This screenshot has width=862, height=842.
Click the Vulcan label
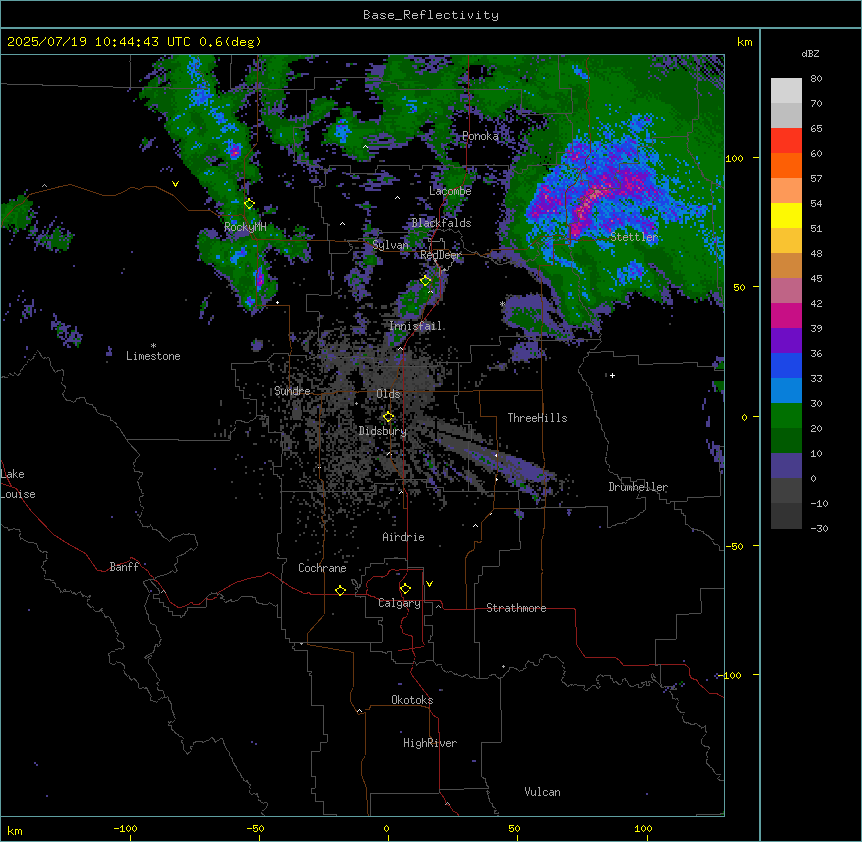pyautogui.click(x=543, y=792)
